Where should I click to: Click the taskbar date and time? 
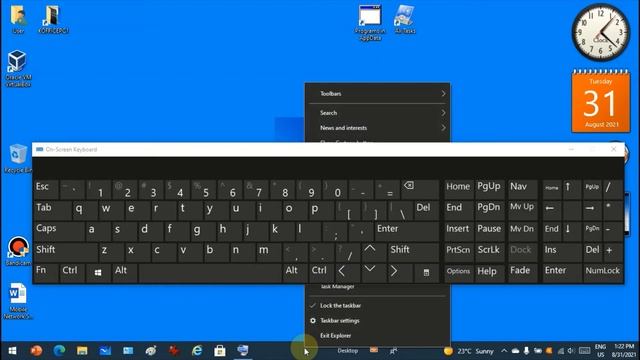pos(624,351)
